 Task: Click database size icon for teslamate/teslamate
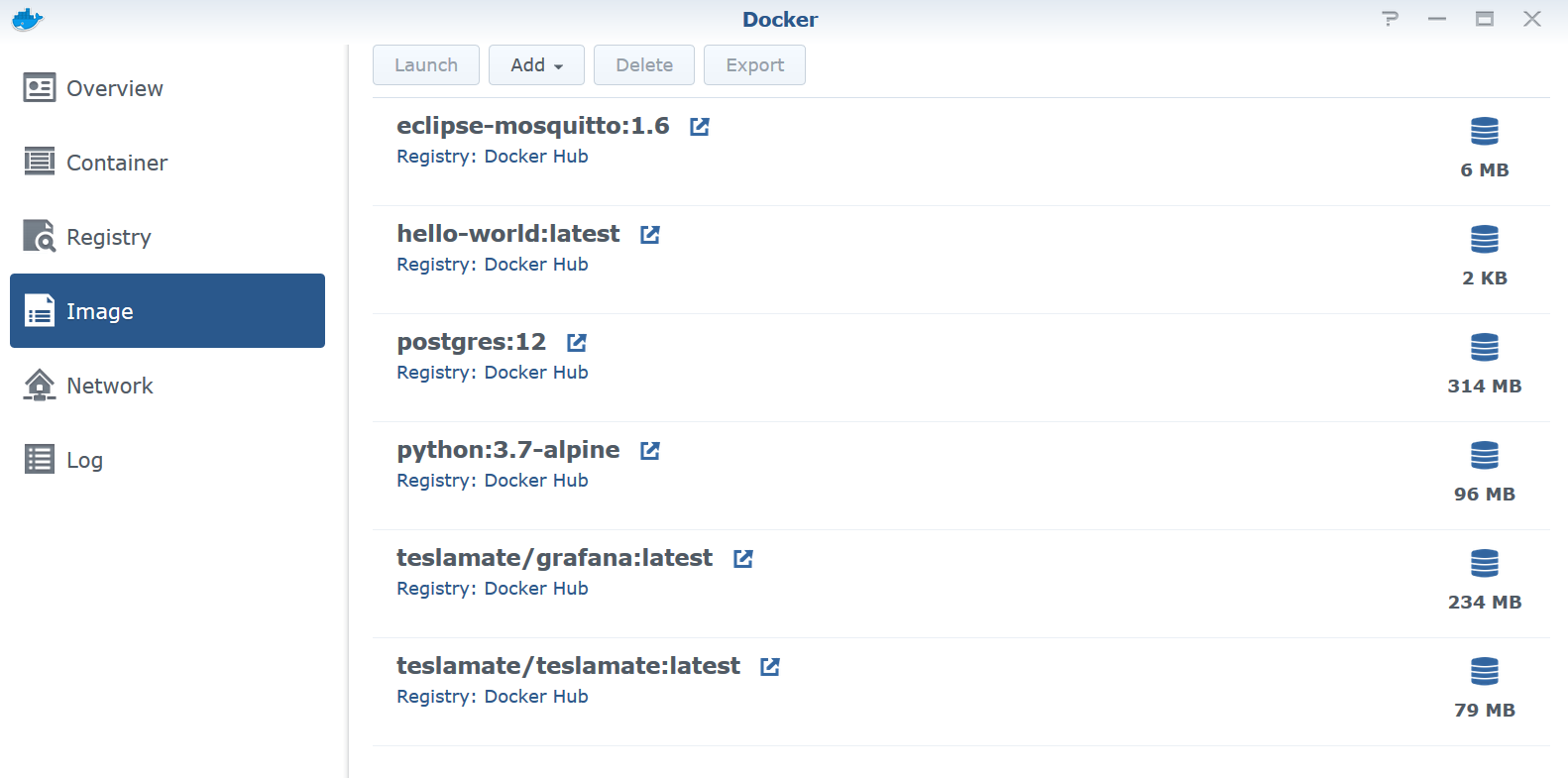tap(1485, 671)
